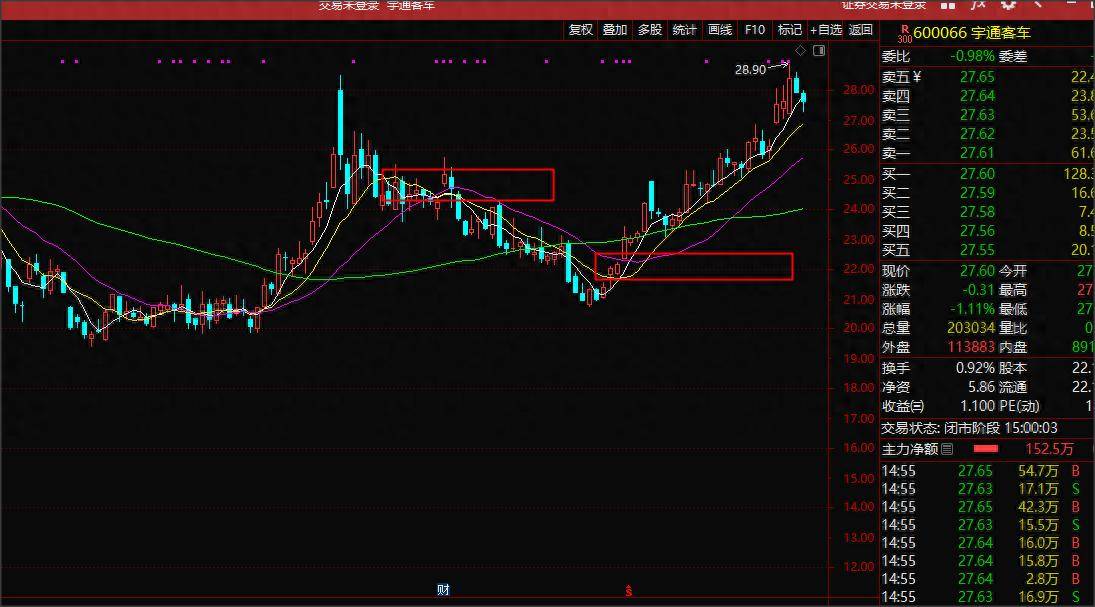This screenshot has height=607, width=1095.
Task: Select the 卖四 row at 27.64
Action: 987,96
